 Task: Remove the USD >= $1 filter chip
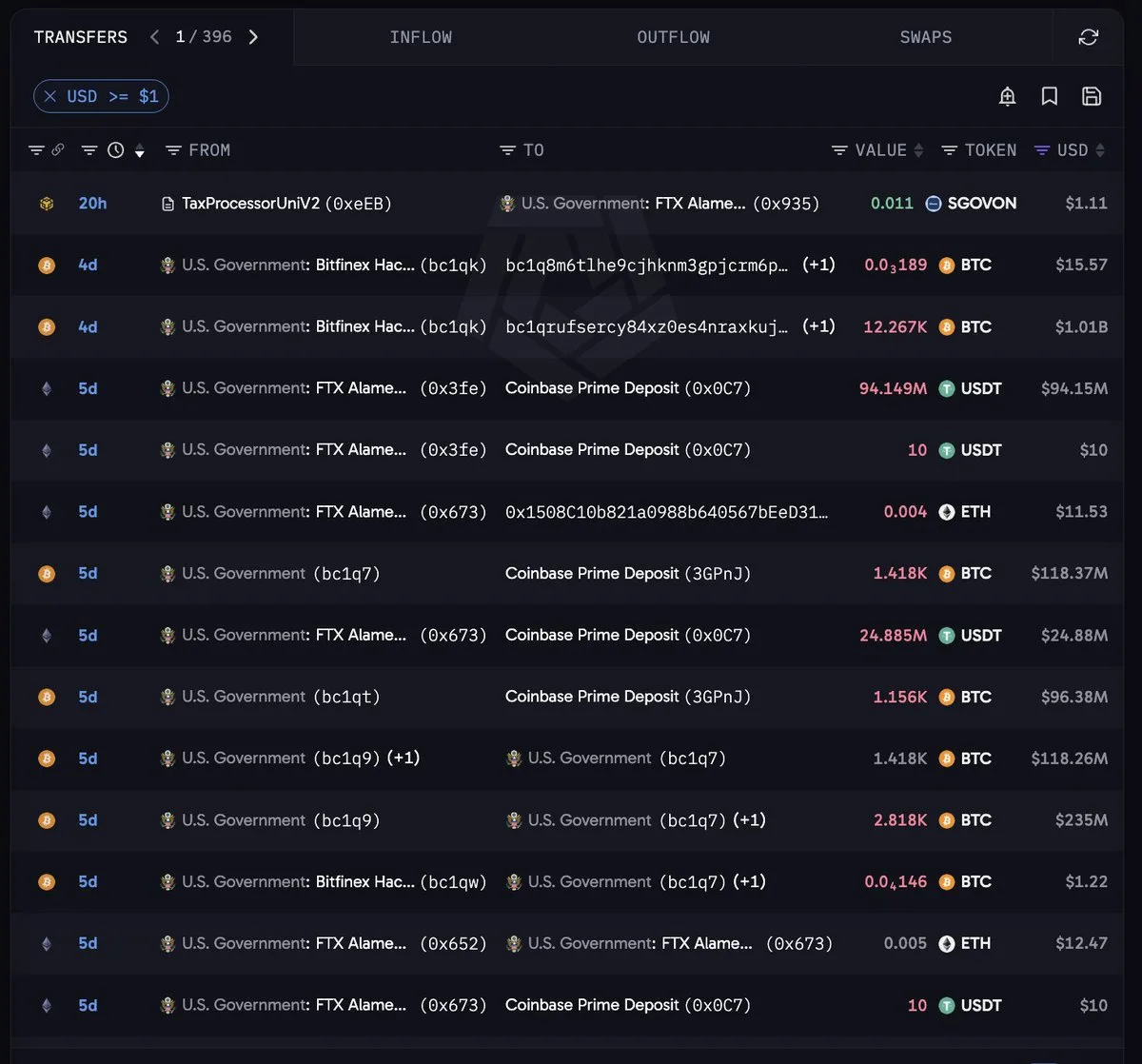coord(50,96)
